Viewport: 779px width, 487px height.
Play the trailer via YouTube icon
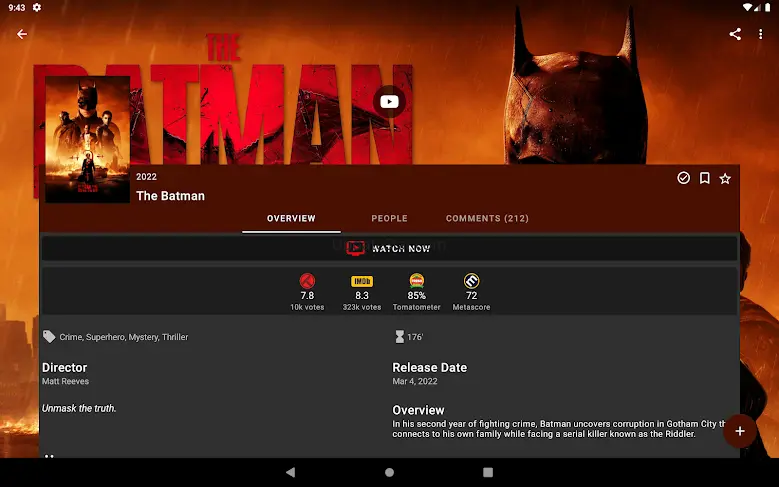click(x=389, y=102)
